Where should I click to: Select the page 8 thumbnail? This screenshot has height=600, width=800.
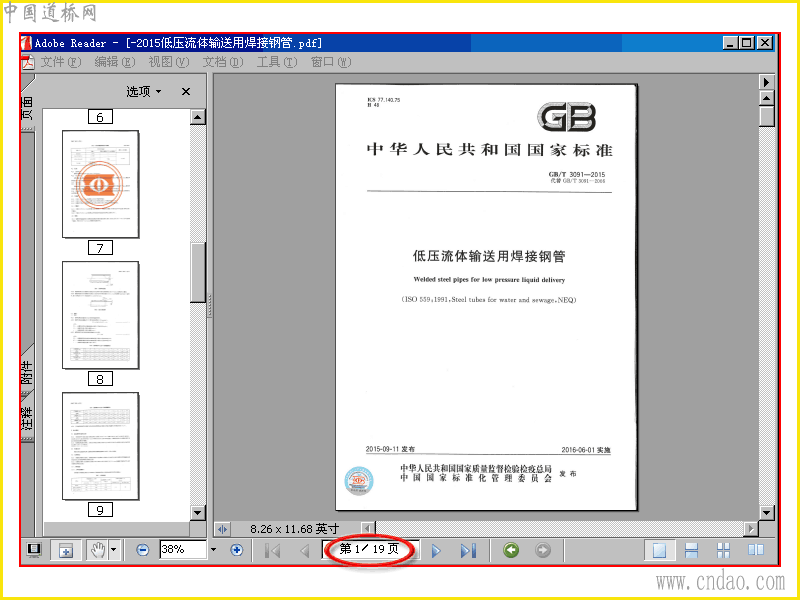click(x=101, y=315)
